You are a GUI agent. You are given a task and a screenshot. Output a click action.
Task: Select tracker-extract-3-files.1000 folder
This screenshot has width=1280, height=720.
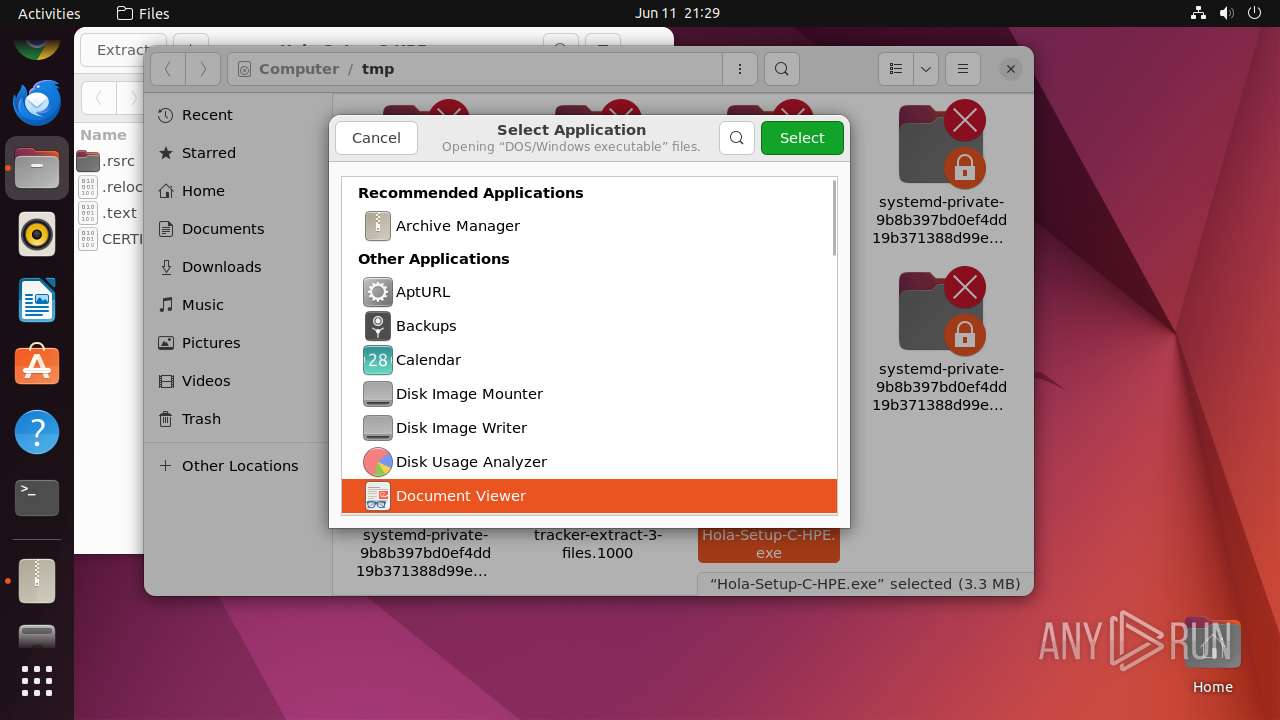[x=597, y=543]
